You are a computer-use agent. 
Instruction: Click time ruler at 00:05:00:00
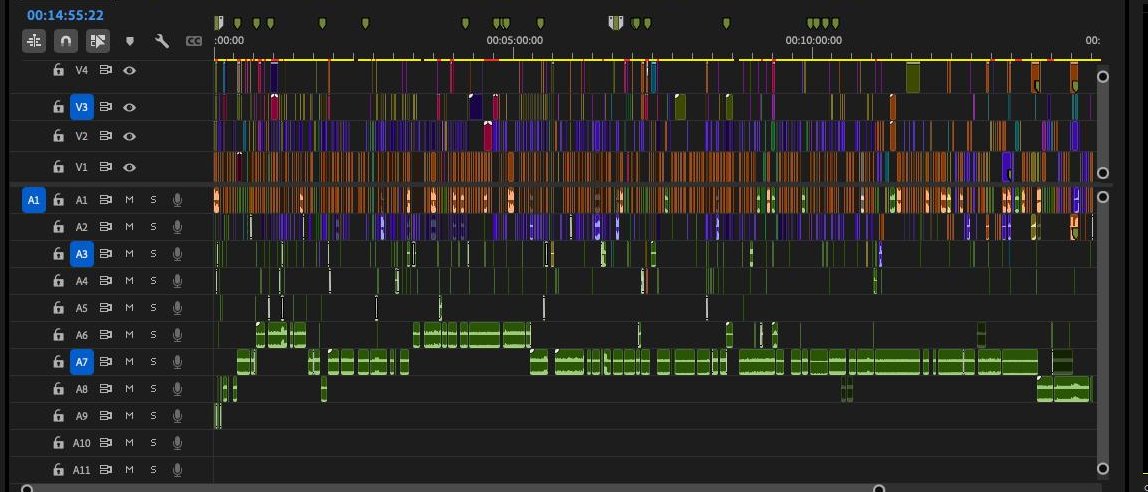(515, 40)
